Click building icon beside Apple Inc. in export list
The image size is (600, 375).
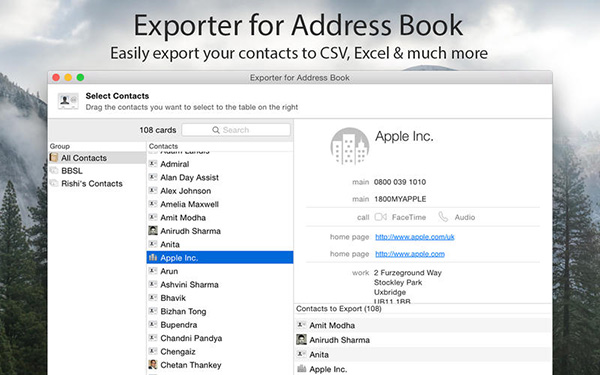coord(302,368)
